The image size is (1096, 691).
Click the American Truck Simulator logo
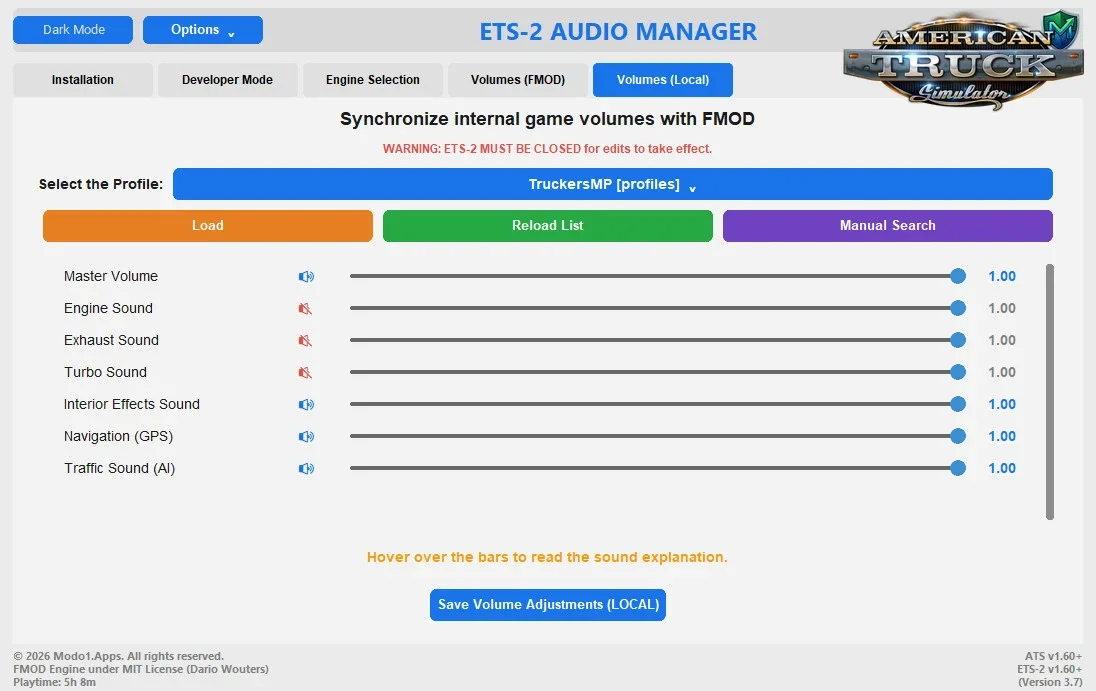click(963, 61)
